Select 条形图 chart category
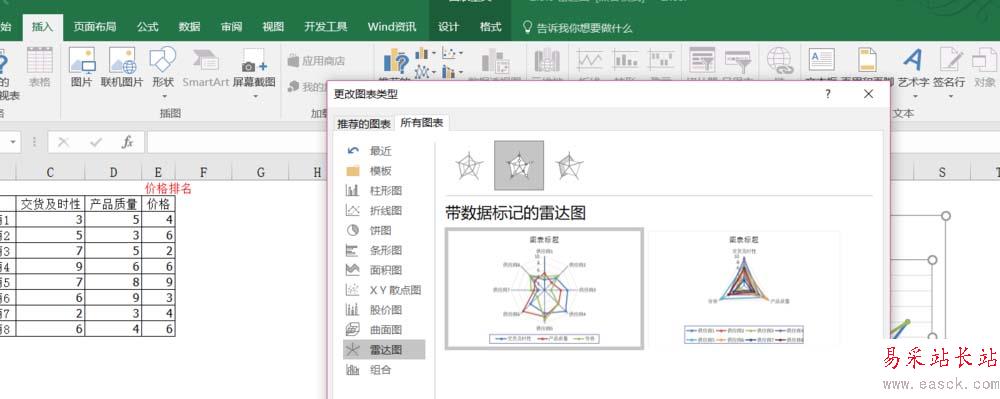Image resolution: width=1000 pixels, height=399 pixels. point(385,250)
